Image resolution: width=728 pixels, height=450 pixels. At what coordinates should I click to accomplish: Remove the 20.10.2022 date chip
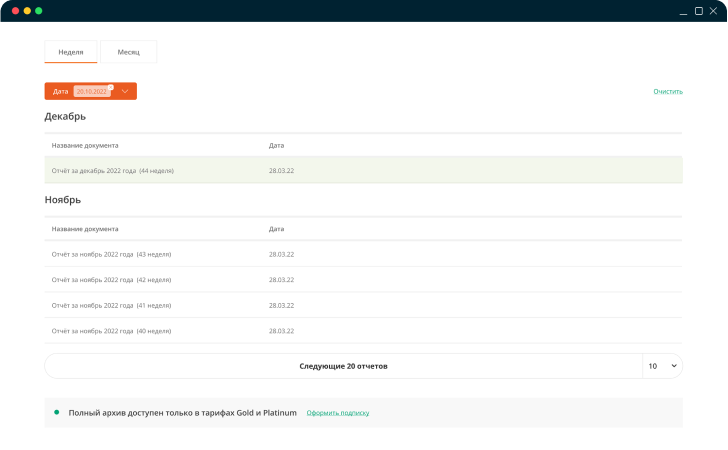111,87
